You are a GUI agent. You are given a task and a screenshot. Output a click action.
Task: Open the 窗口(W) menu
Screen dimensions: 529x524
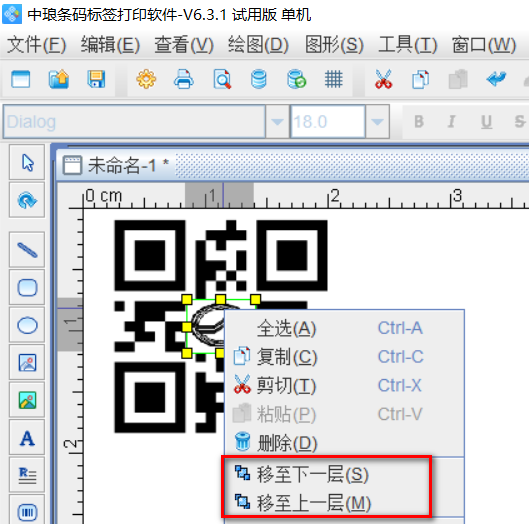point(484,45)
